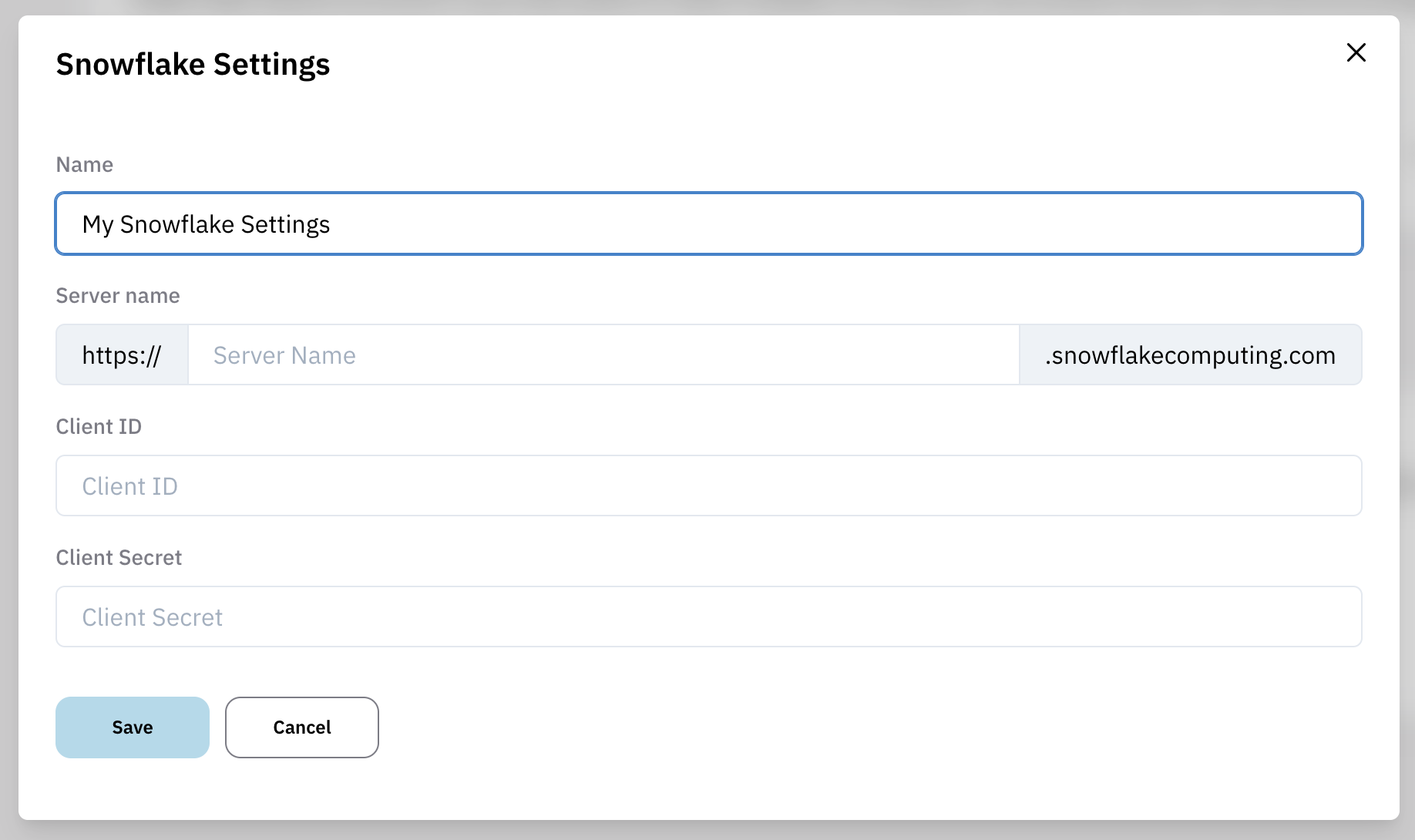Focus the Client Secret input field
The height and width of the screenshot is (840, 1415).
pos(708,617)
